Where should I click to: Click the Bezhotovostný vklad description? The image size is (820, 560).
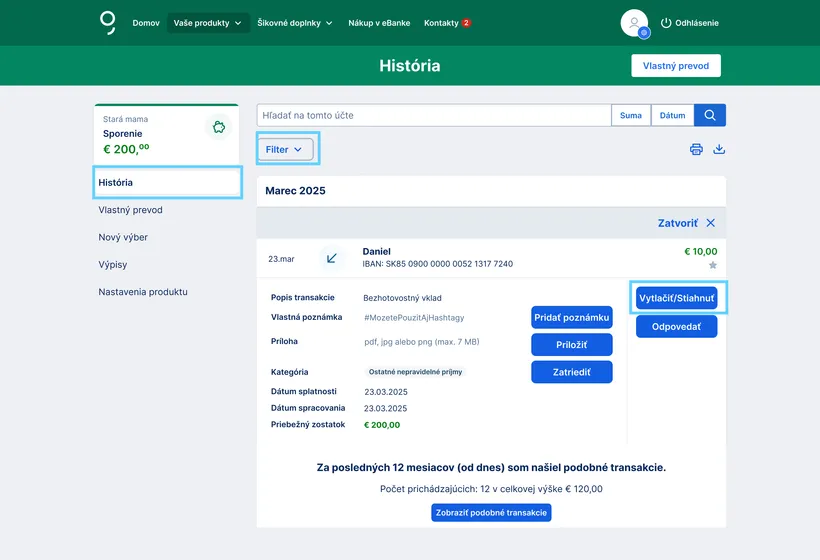click(402, 298)
